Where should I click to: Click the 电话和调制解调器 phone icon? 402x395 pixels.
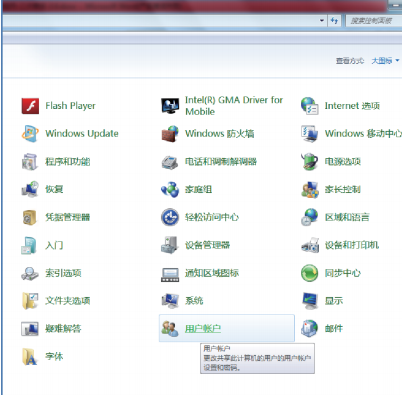click(170, 162)
